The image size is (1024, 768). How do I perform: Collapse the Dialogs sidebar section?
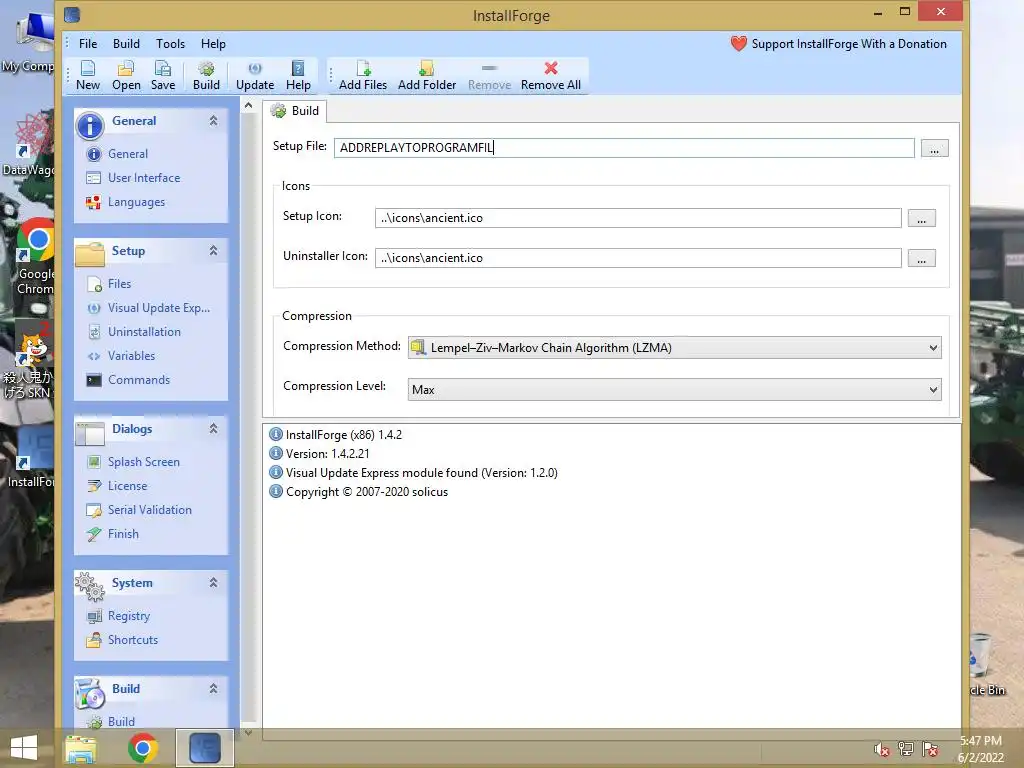click(x=213, y=428)
